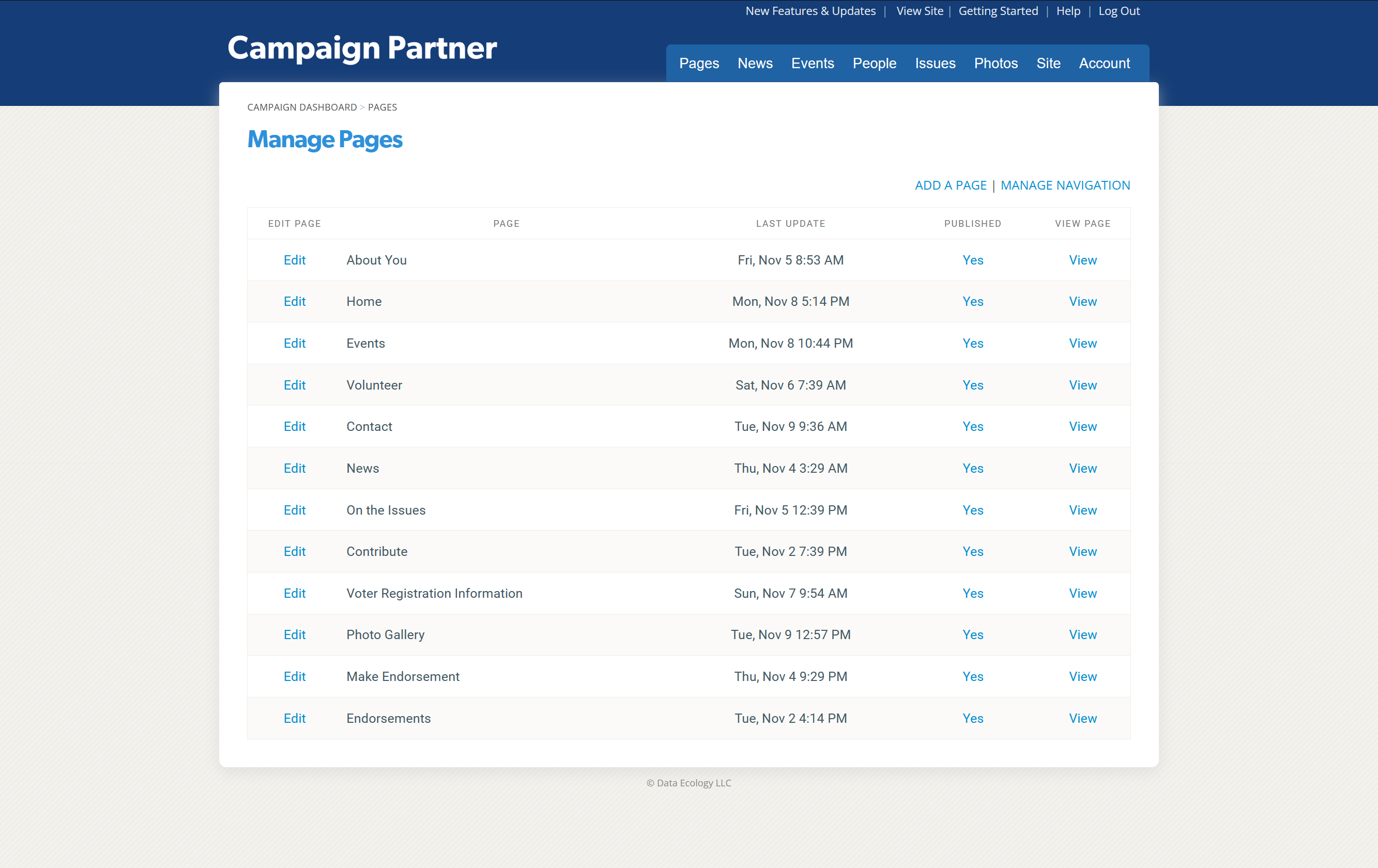Toggle published Yes for News row
1378x868 pixels.
[x=973, y=468]
